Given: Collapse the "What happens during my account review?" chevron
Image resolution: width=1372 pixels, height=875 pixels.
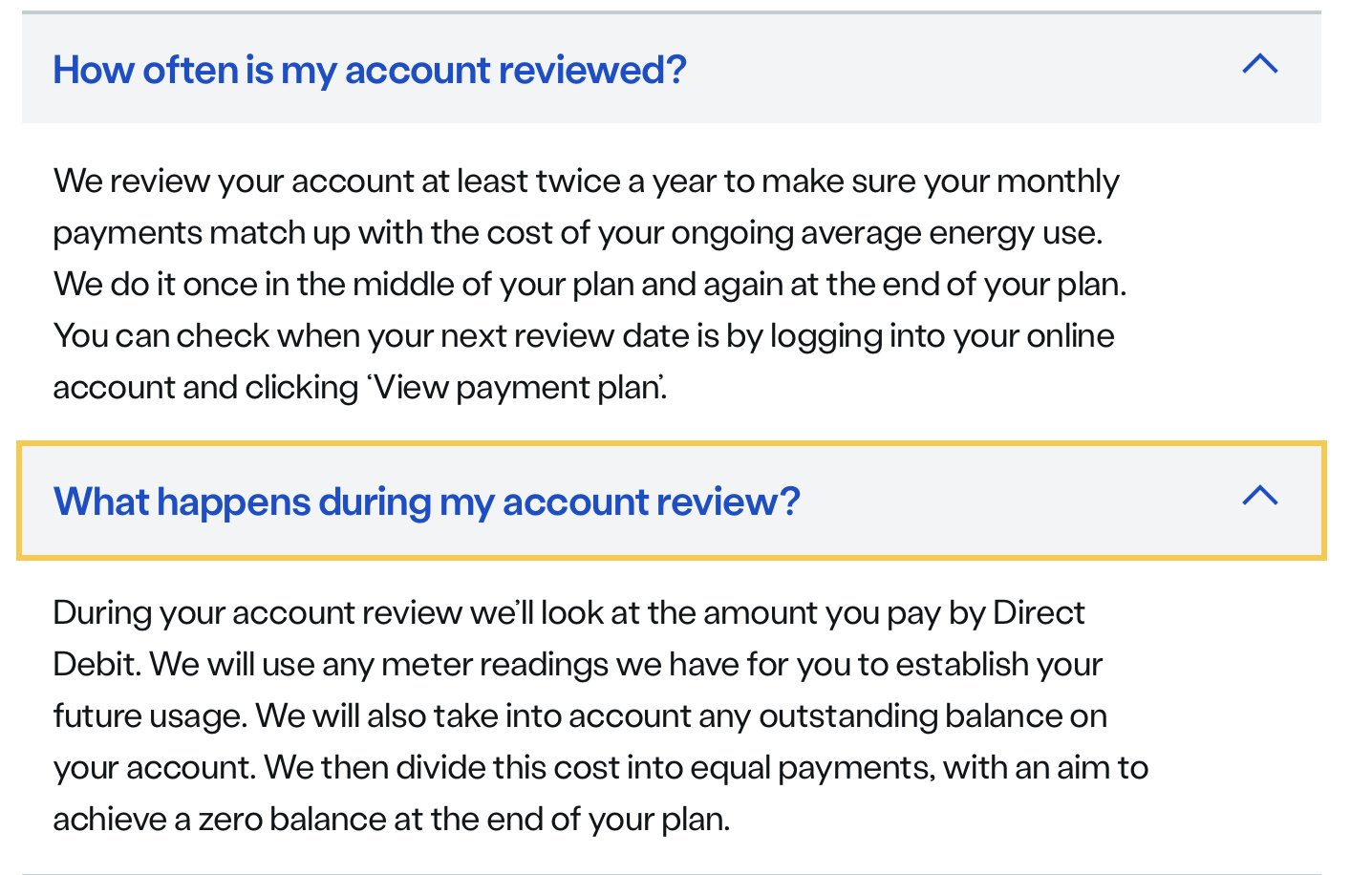Looking at the screenshot, I should (1259, 496).
